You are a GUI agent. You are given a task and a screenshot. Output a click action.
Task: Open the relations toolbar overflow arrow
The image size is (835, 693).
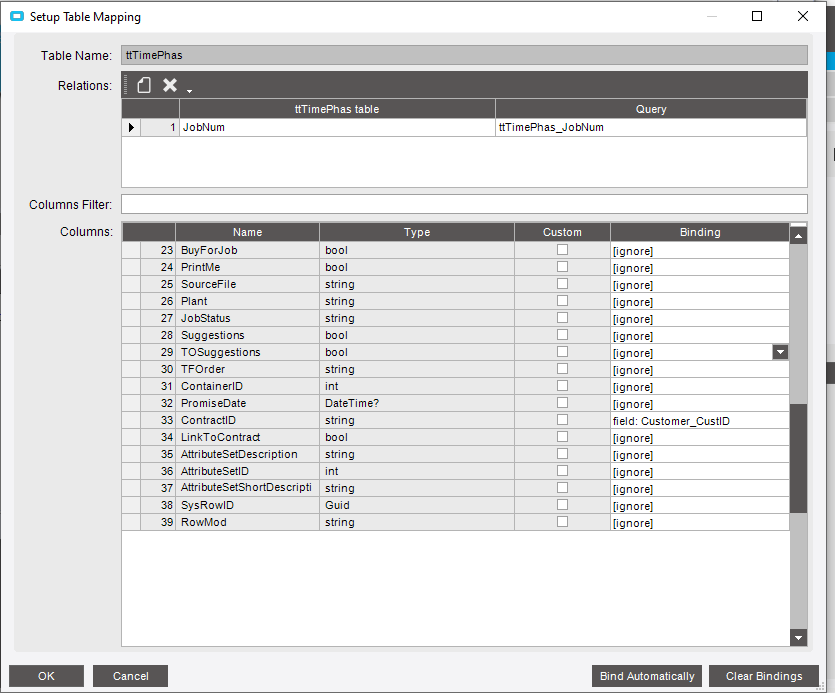coord(189,91)
